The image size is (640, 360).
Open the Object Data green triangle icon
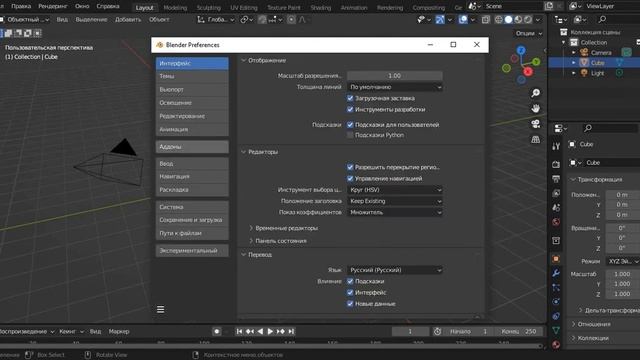[556, 330]
